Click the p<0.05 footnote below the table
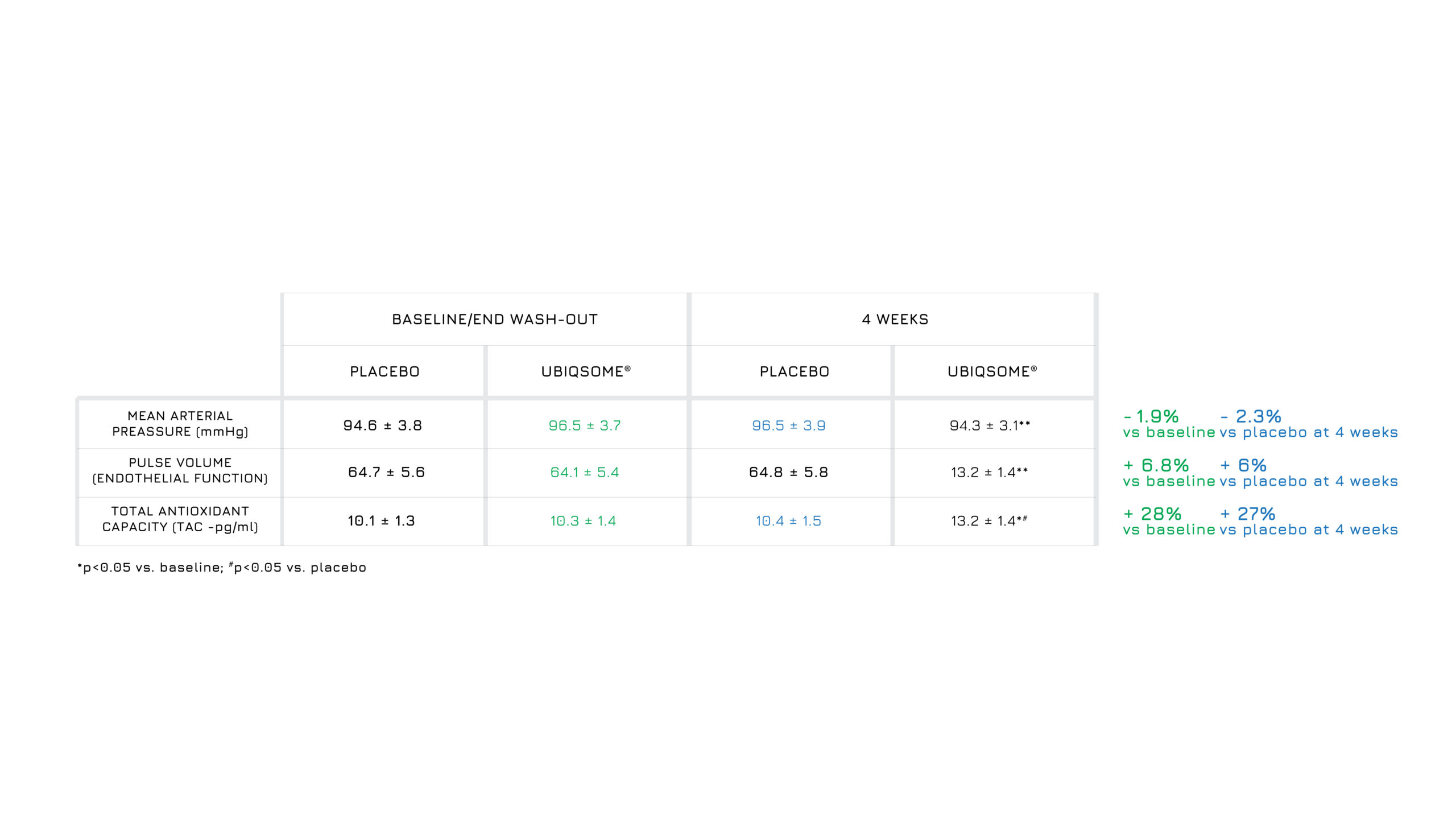The width and height of the screenshot is (1456, 819). click(222, 568)
